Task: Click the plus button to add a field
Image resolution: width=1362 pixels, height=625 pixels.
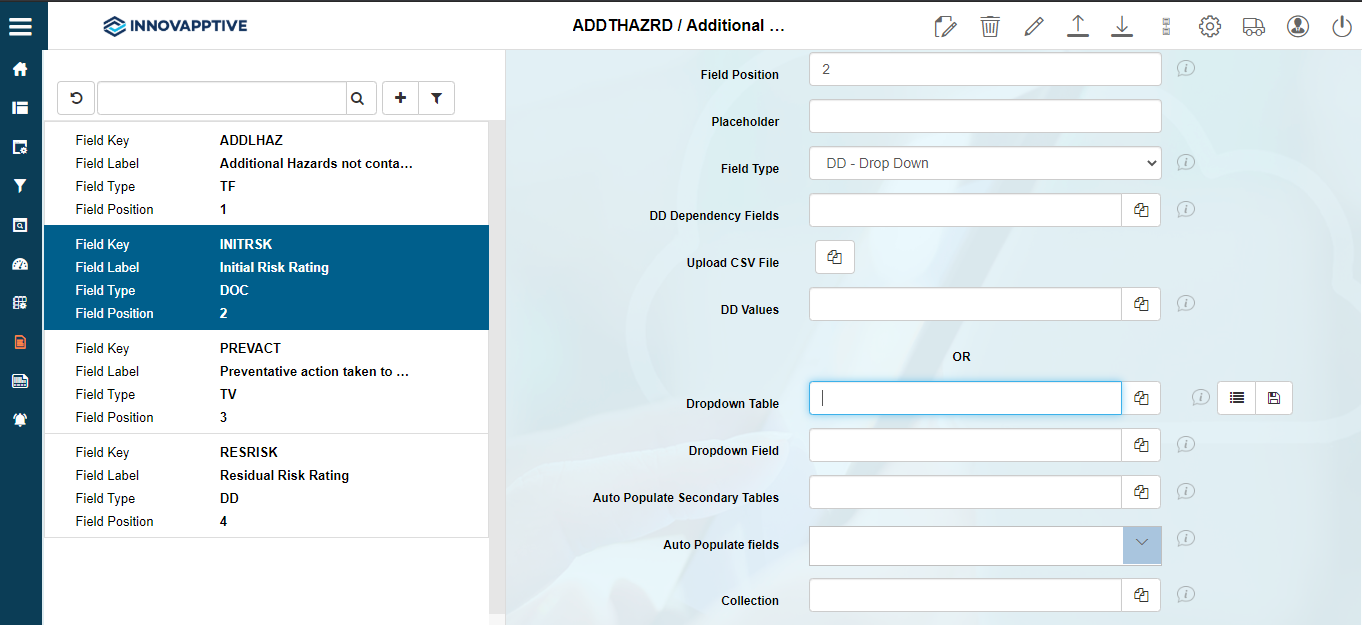Action: tap(401, 98)
